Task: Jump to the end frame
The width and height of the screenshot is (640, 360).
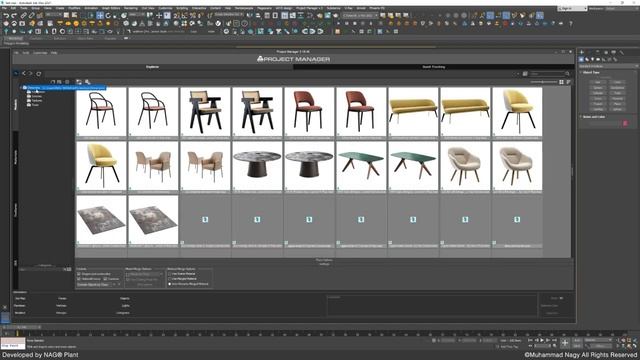Action: (554, 340)
